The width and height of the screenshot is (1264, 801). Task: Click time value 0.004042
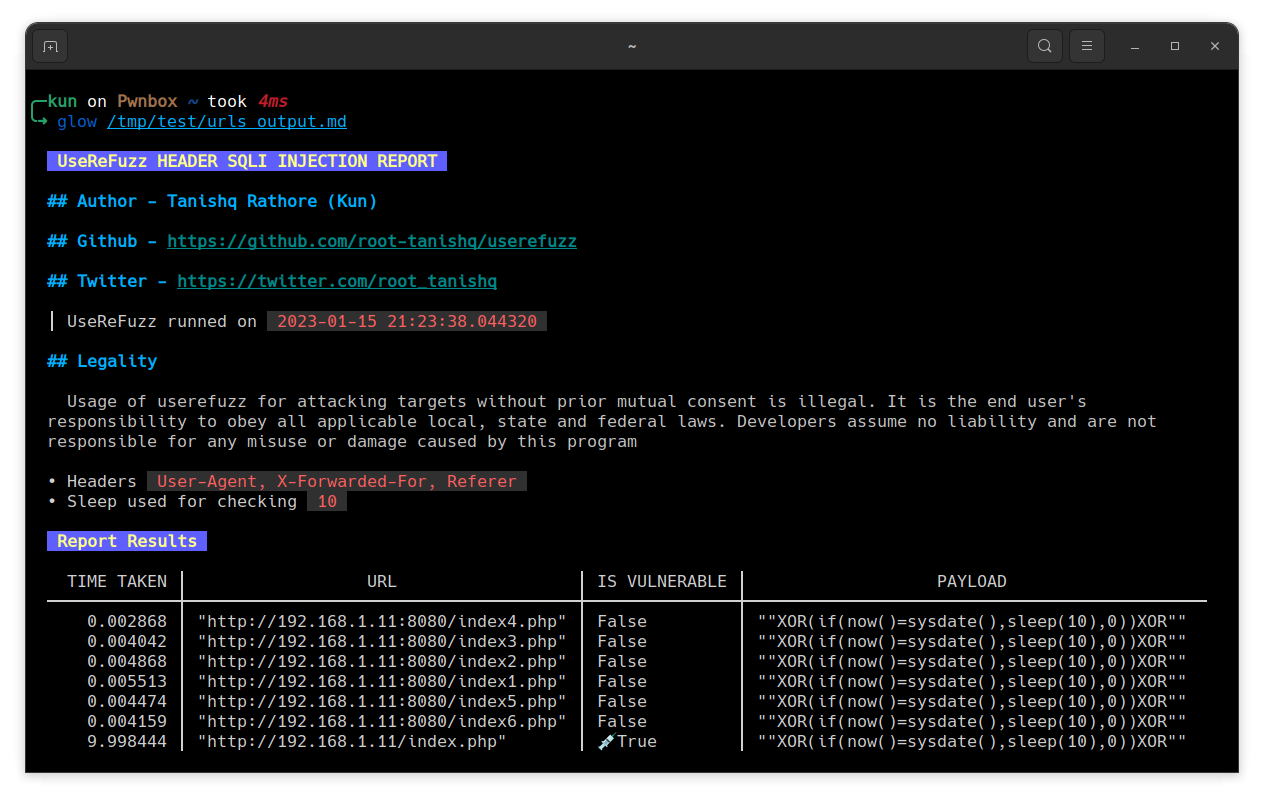[x=127, y=641]
